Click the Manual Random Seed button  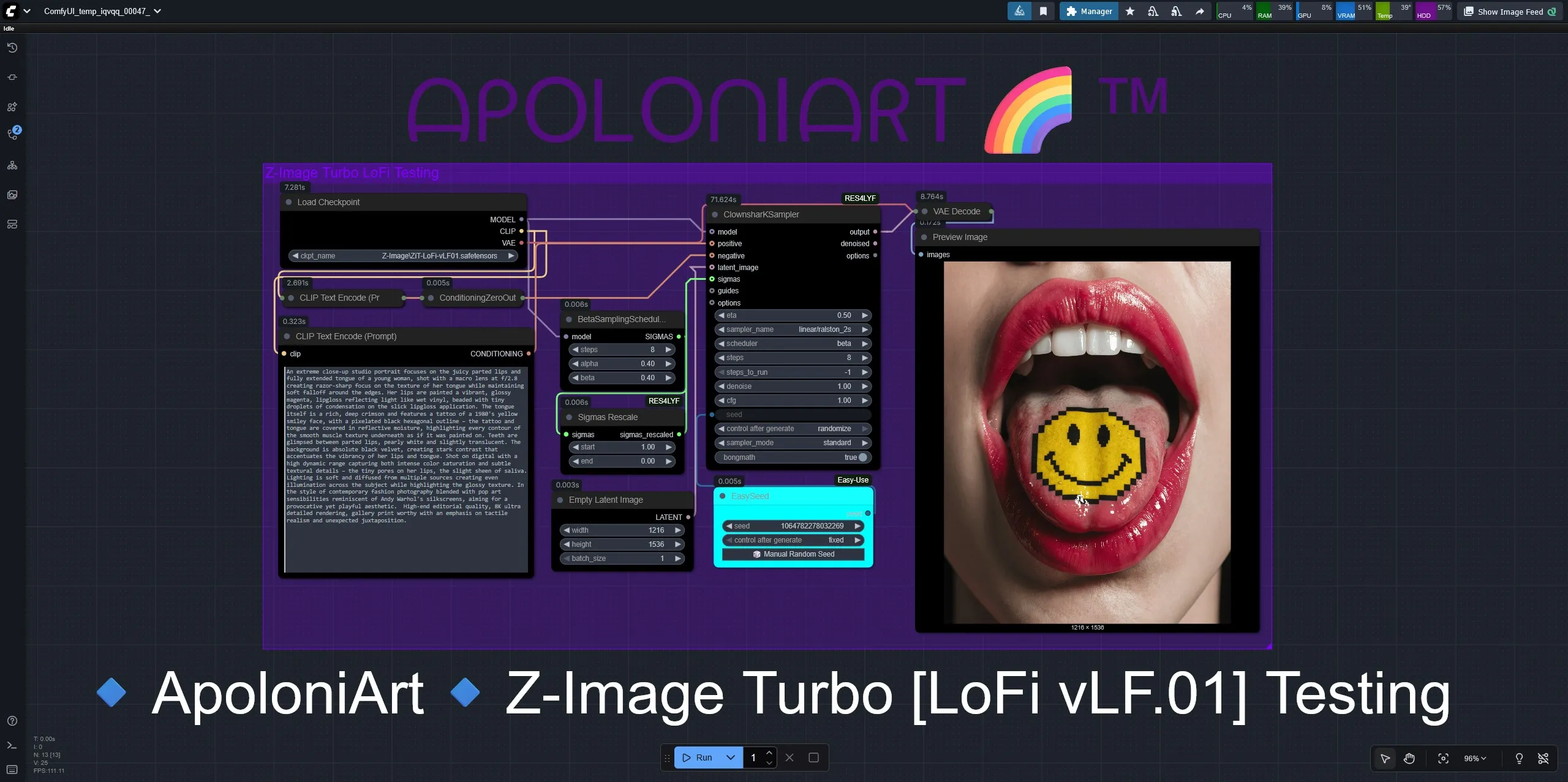(x=793, y=554)
